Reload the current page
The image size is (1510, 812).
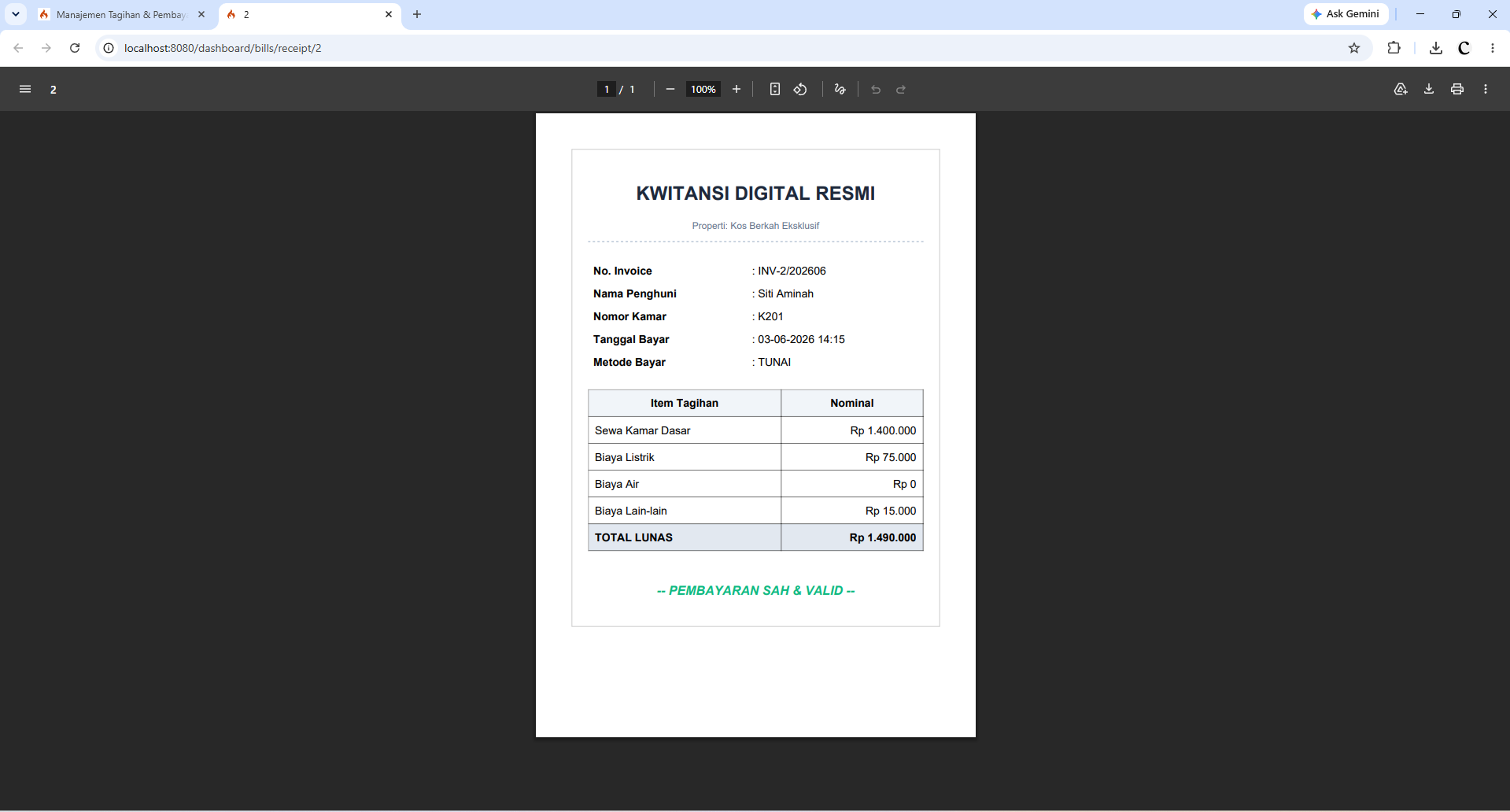[x=75, y=48]
